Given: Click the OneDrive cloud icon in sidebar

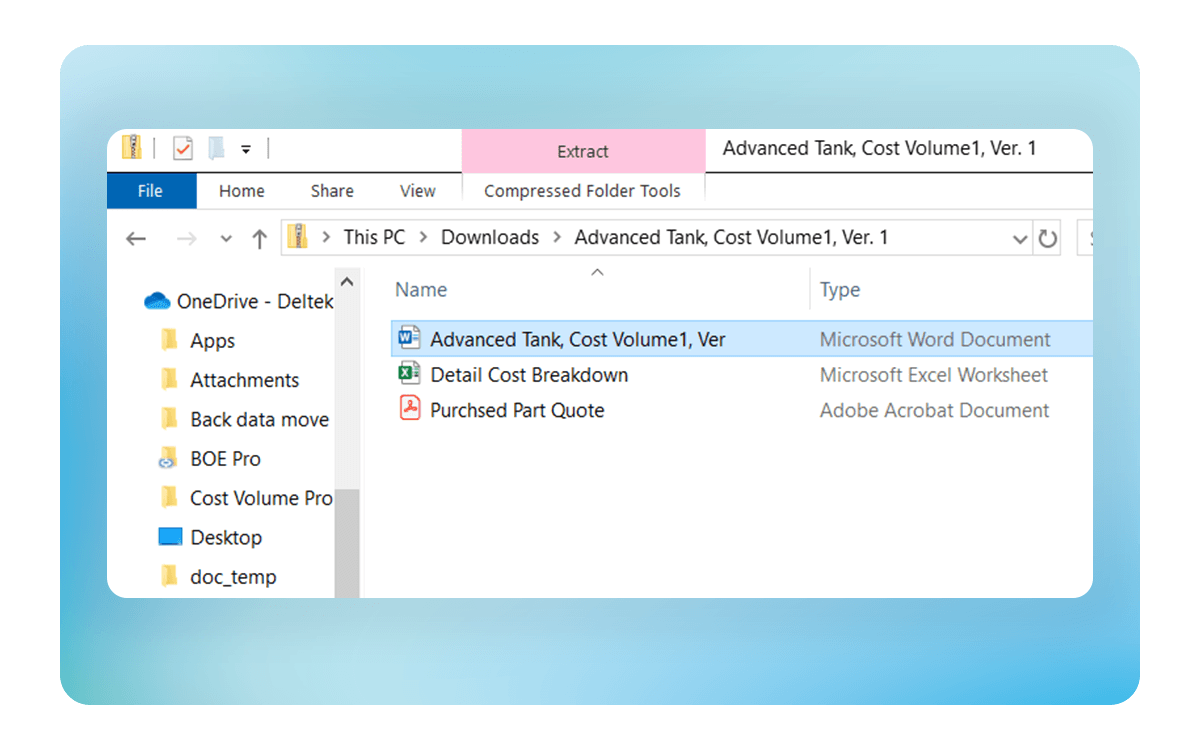Looking at the screenshot, I should 157,301.
